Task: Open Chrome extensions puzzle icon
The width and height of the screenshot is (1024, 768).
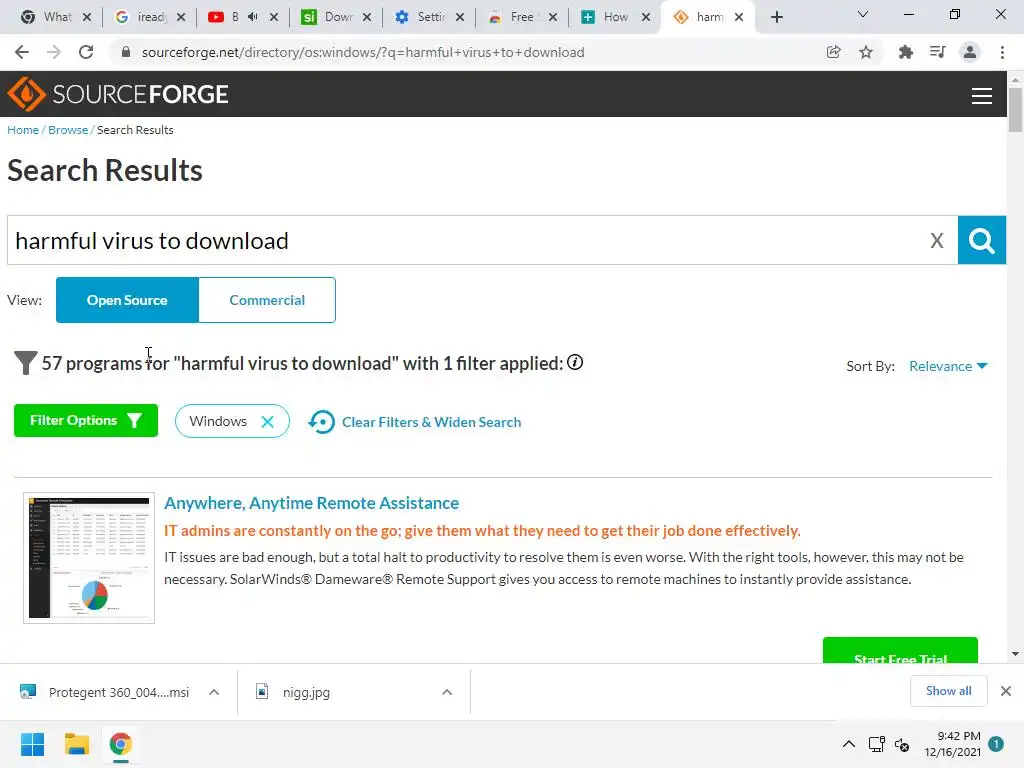Action: (905, 52)
